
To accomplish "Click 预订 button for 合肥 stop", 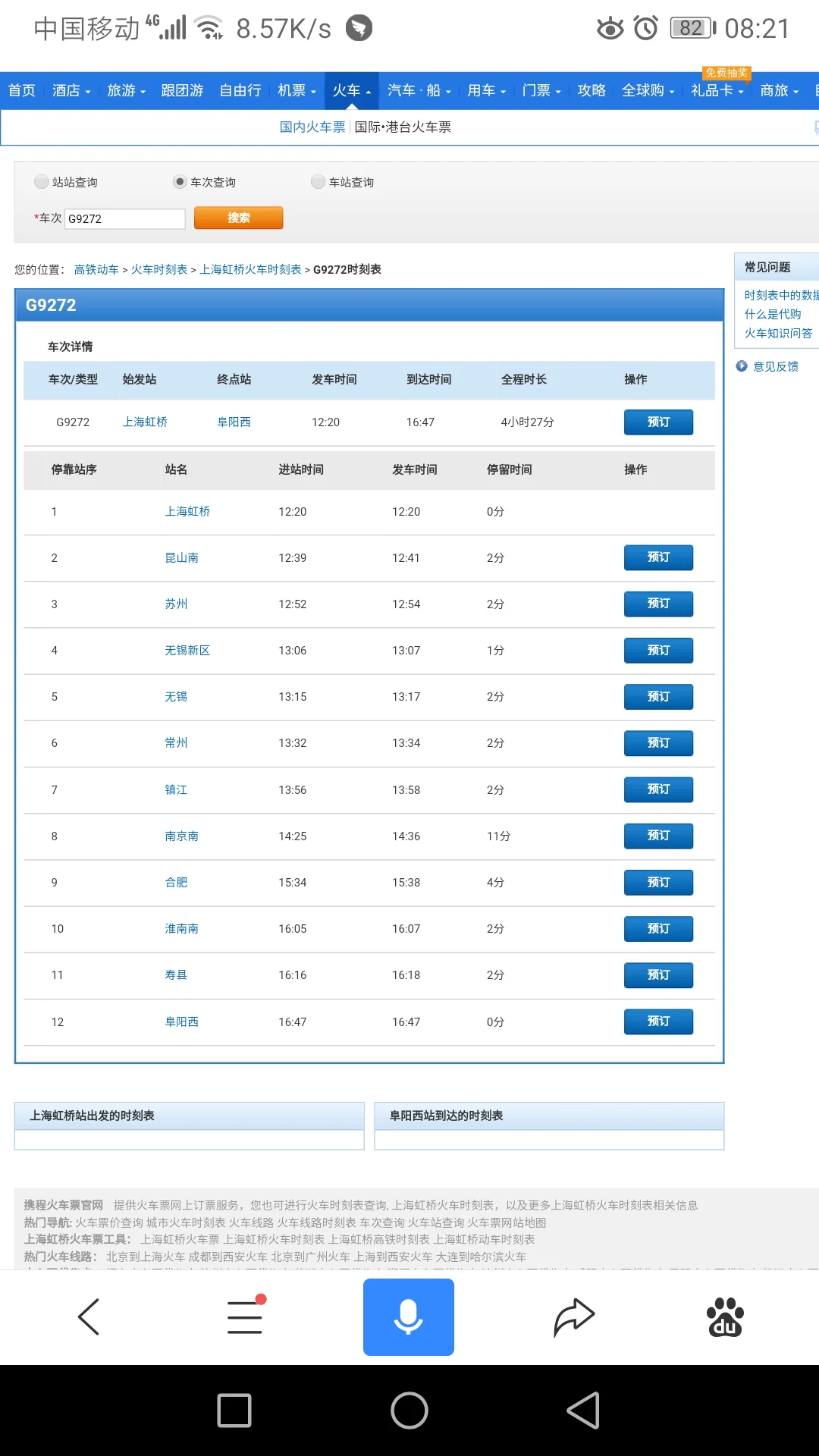I will (x=658, y=883).
